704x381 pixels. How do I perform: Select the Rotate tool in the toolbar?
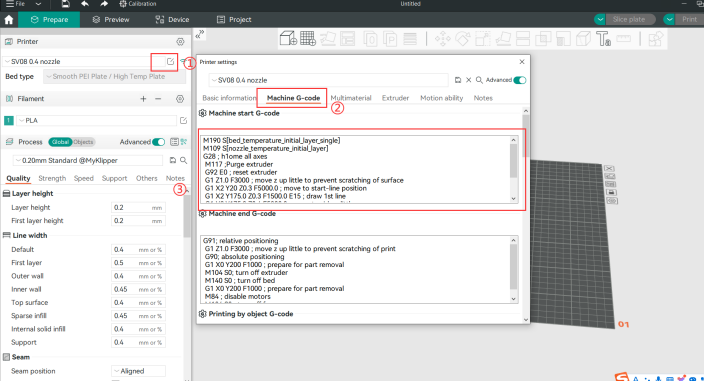coord(462,39)
